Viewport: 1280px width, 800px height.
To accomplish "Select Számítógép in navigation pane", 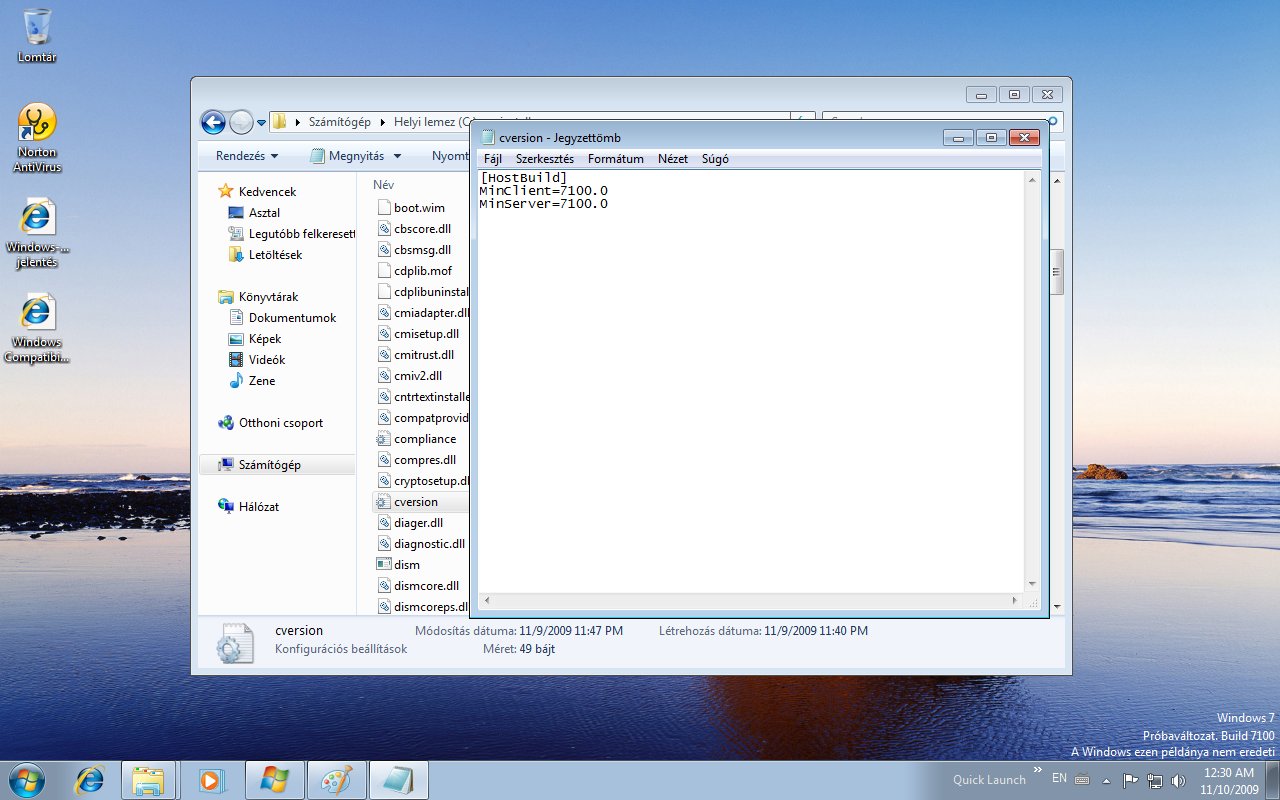I will [x=269, y=465].
